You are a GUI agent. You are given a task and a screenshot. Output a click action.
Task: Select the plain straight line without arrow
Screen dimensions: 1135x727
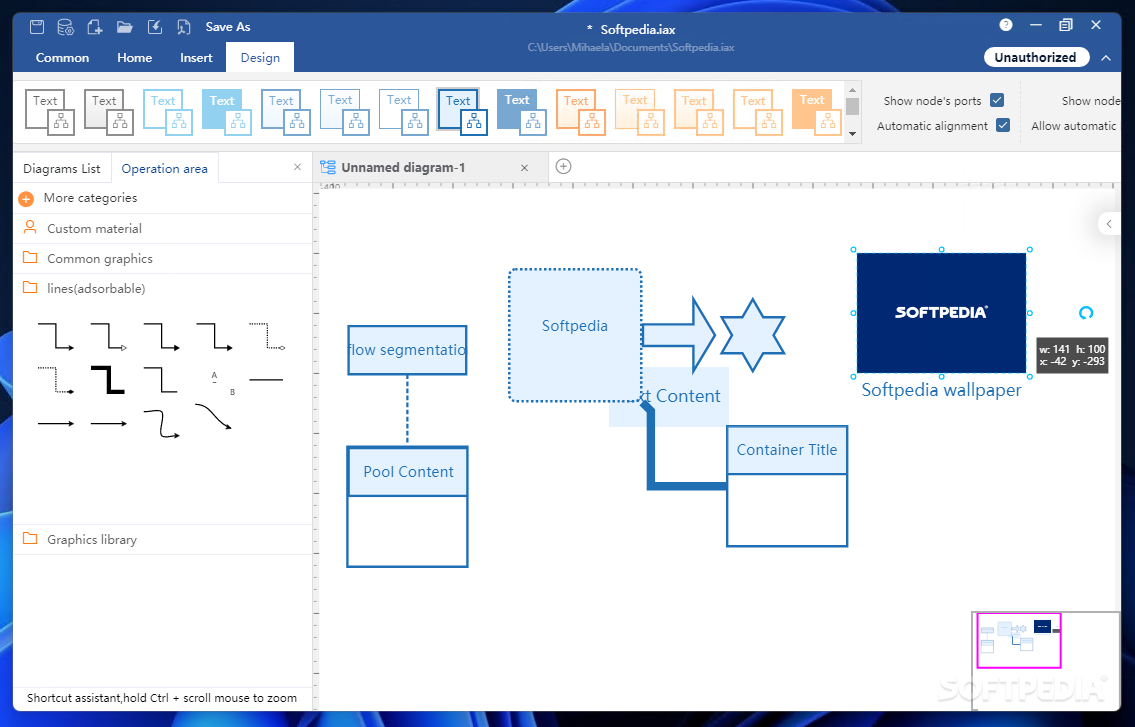point(266,379)
